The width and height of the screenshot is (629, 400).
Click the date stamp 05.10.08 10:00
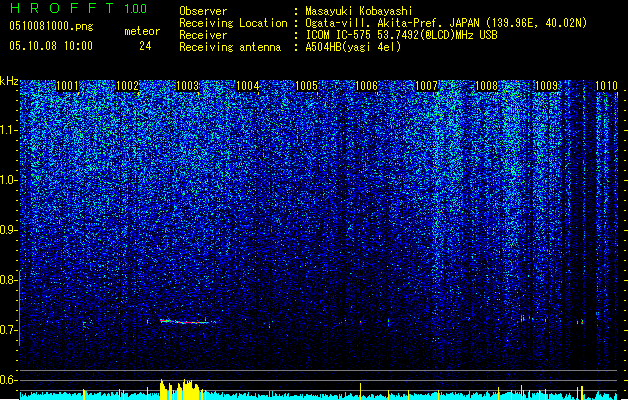tap(51, 46)
